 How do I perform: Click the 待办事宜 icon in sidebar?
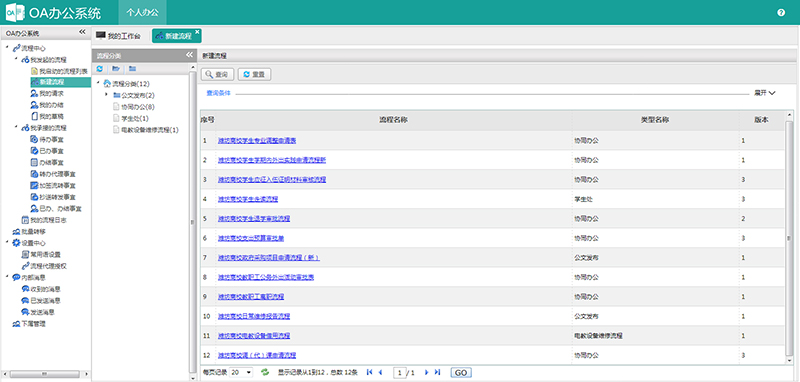34,139
